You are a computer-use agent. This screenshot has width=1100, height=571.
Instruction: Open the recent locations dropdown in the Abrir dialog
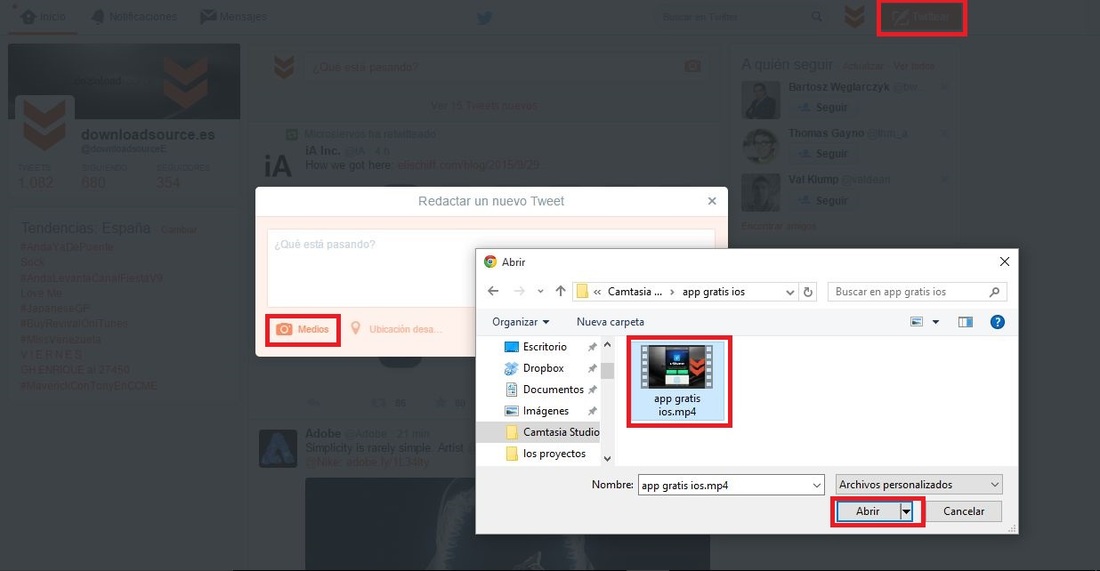(x=540, y=292)
